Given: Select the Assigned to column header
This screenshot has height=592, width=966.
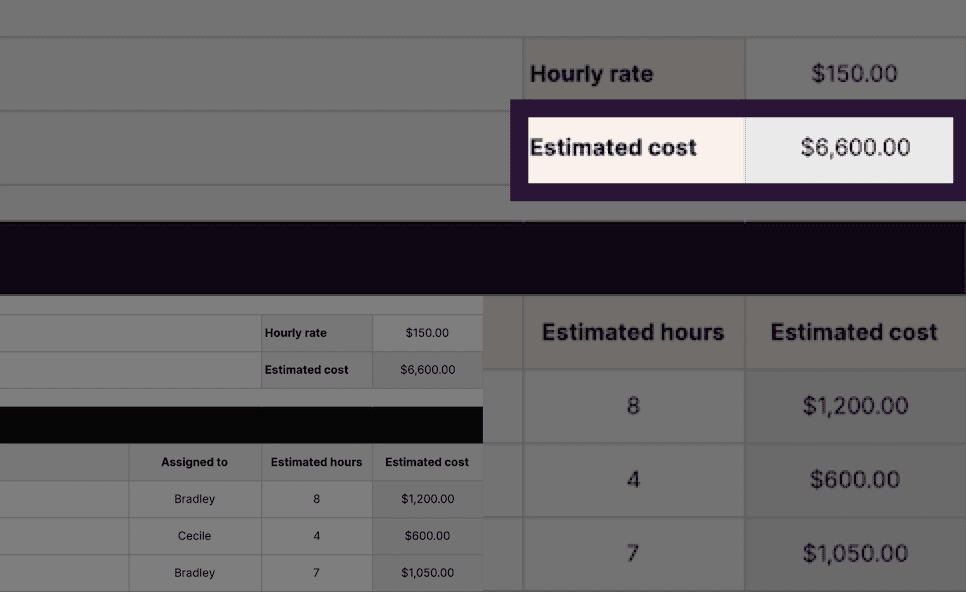Looking at the screenshot, I should [x=194, y=462].
